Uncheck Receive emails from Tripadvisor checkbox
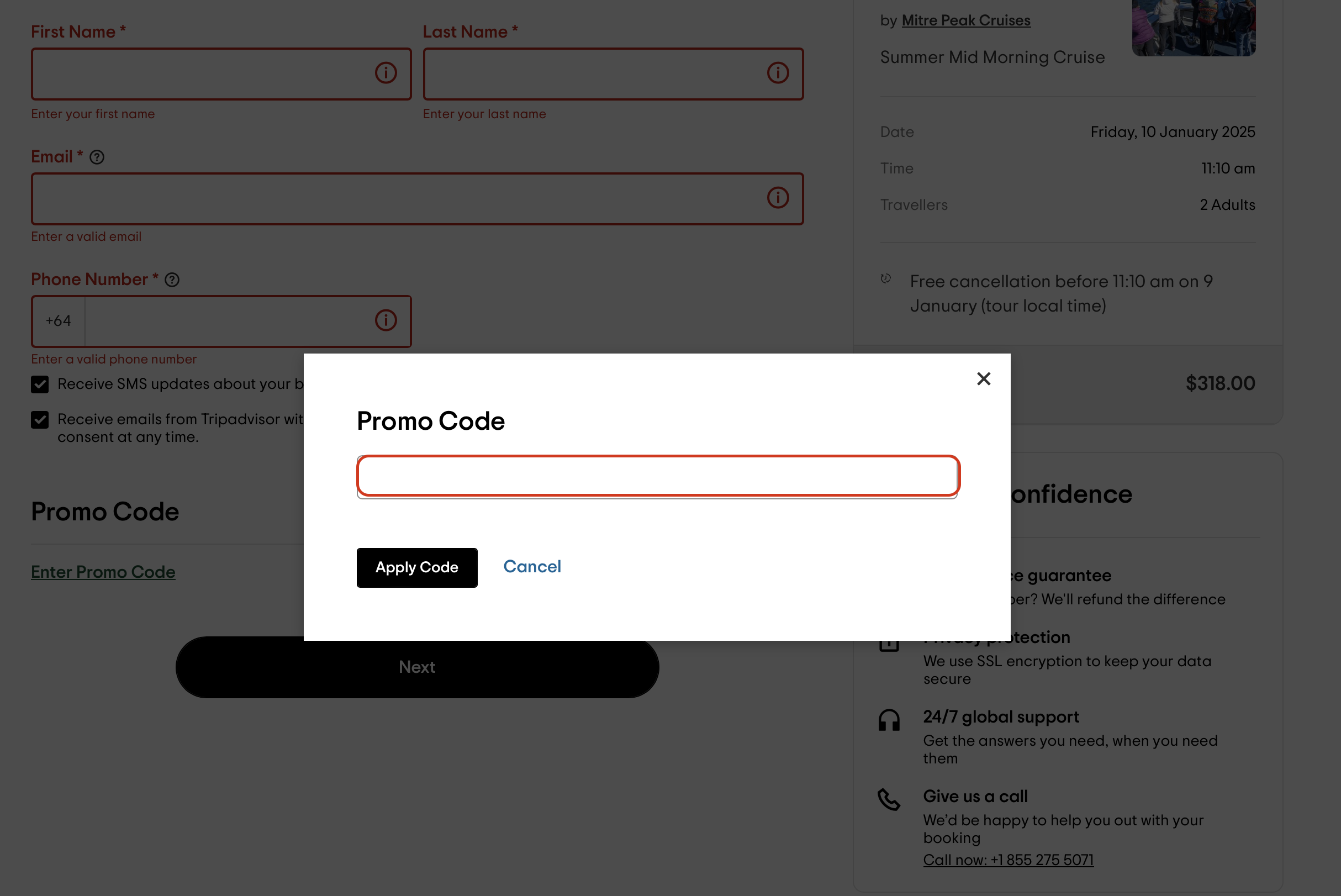The image size is (1341, 896). (x=40, y=420)
